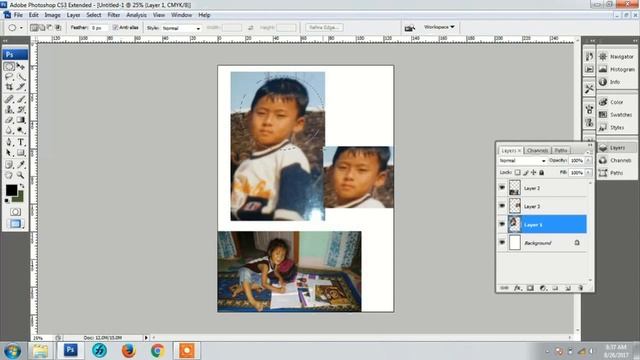
Task: Select the Blur tool
Action: coord(9,130)
